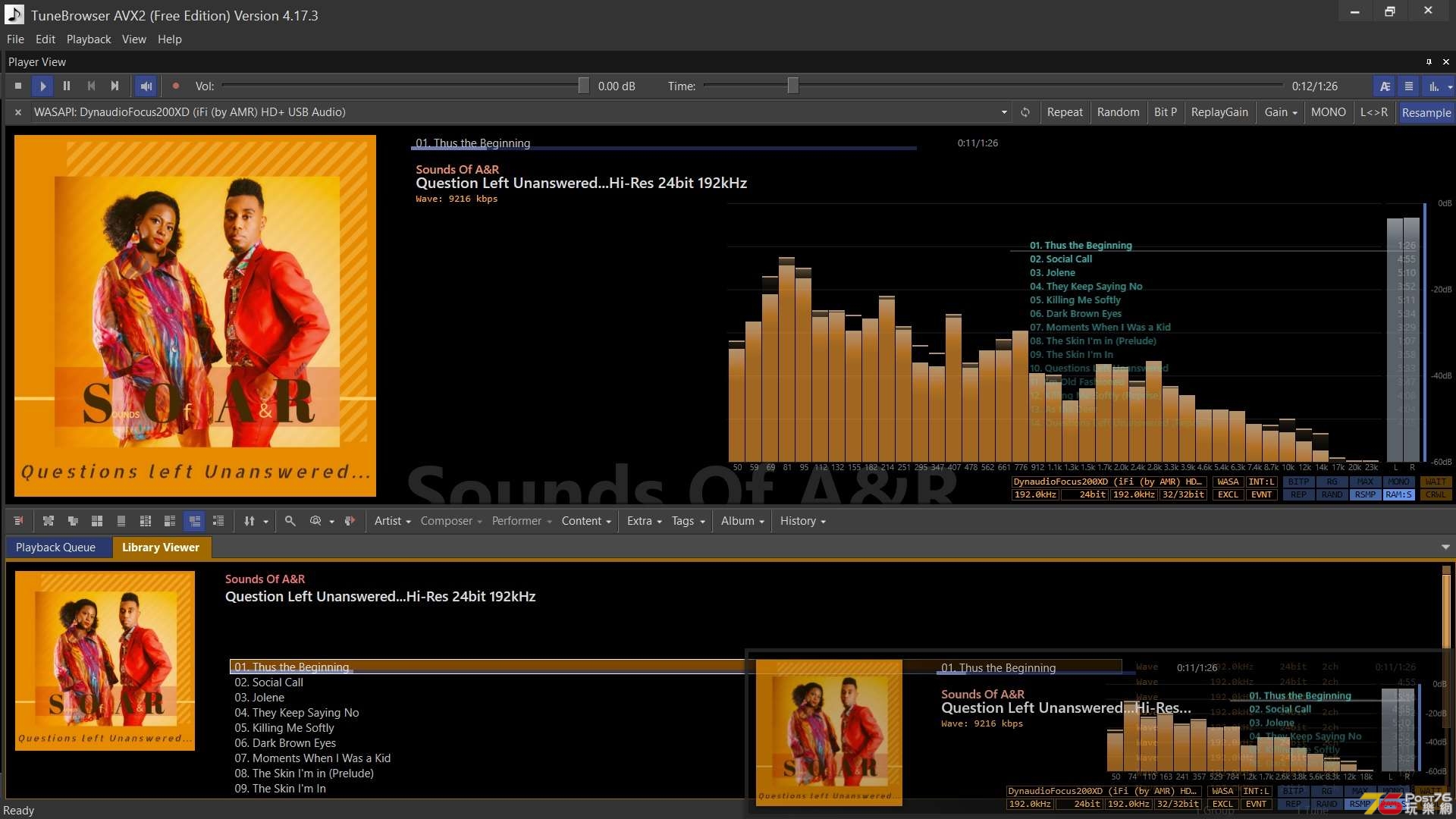Open the File menu
Viewport: 1456px width, 819px height.
(x=15, y=39)
